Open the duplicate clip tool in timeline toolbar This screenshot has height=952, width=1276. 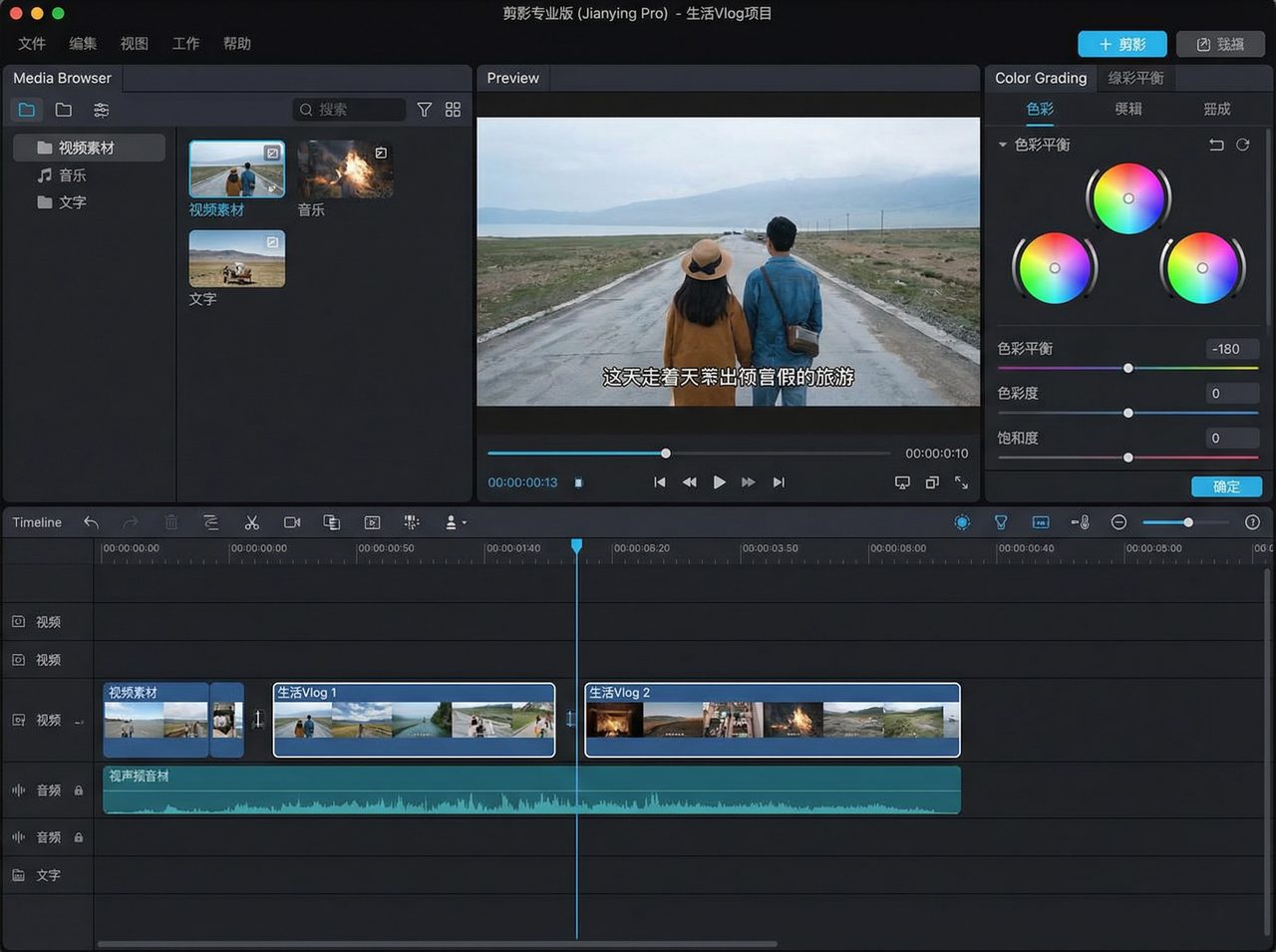click(x=331, y=521)
